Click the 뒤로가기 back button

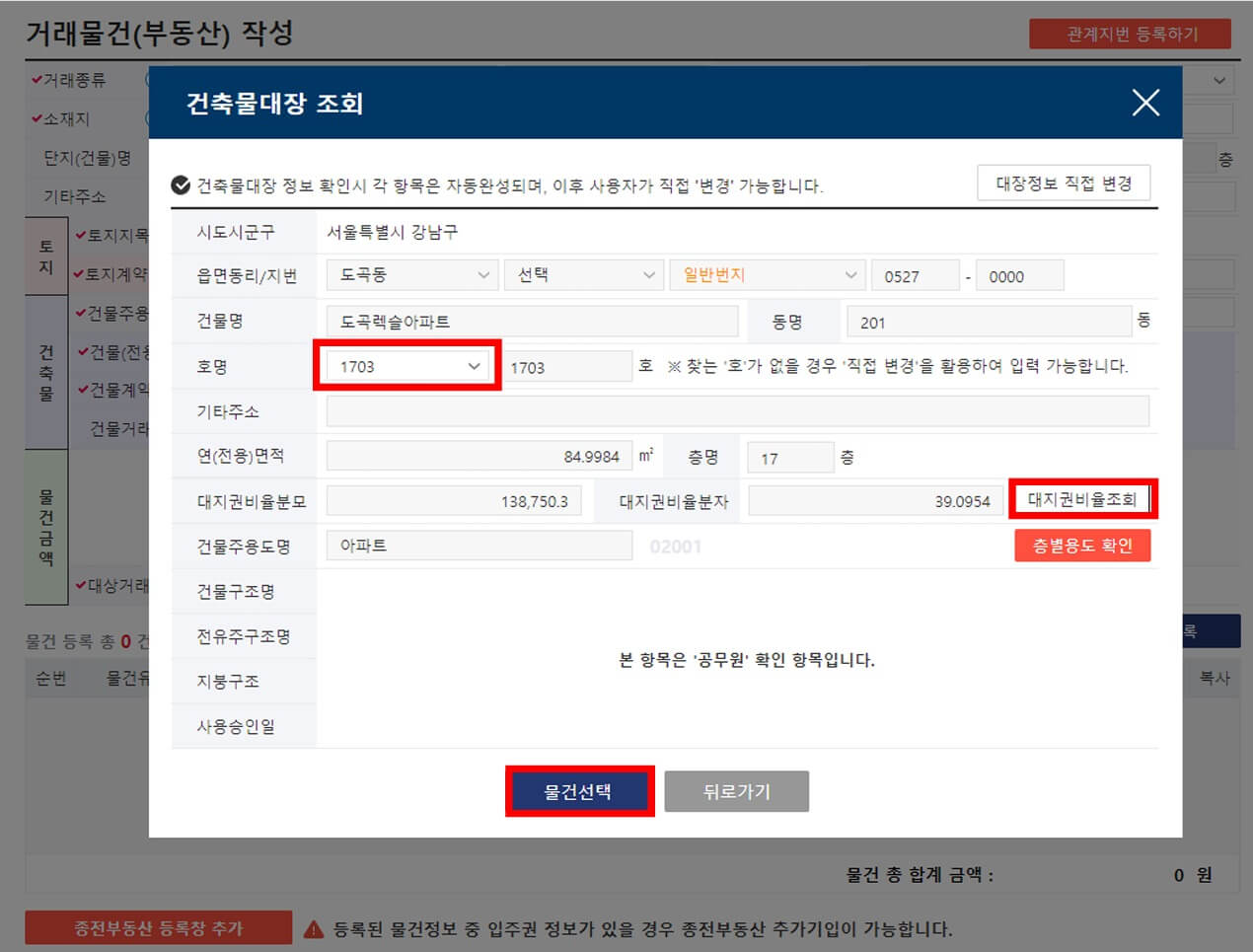point(736,791)
